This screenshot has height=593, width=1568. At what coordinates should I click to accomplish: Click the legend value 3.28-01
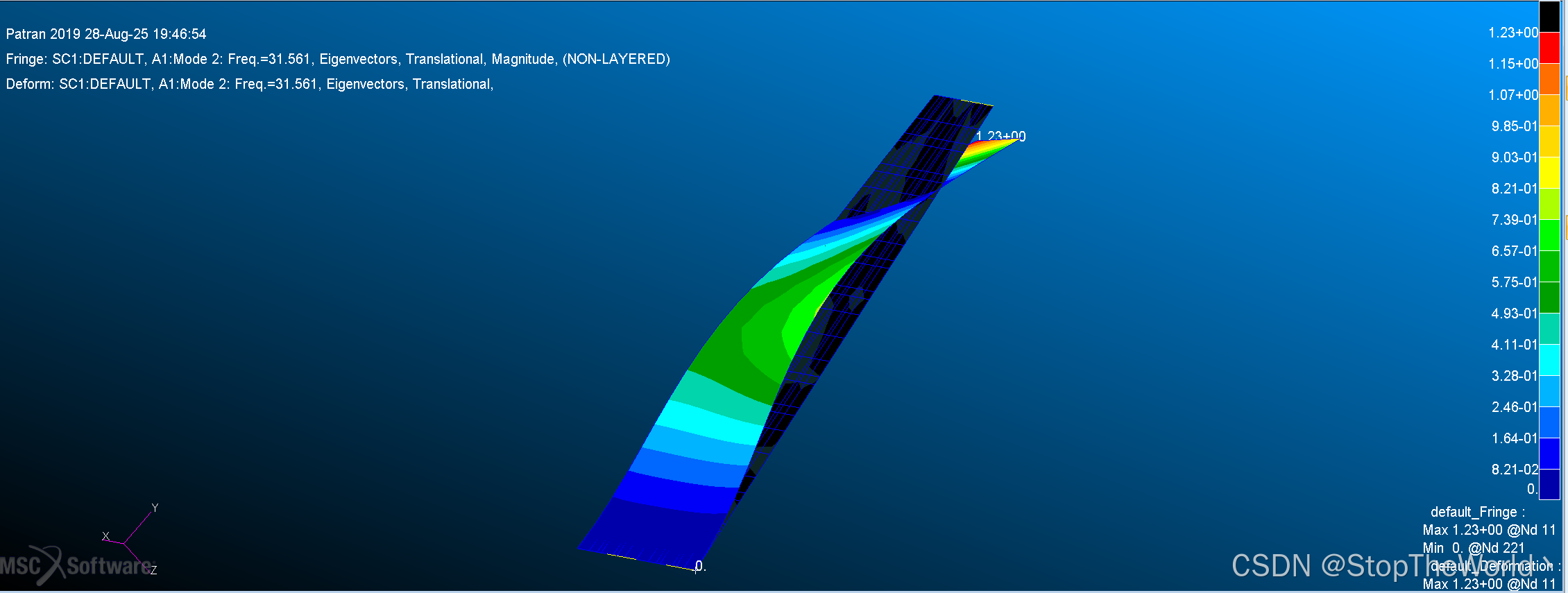[x=1515, y=376]
